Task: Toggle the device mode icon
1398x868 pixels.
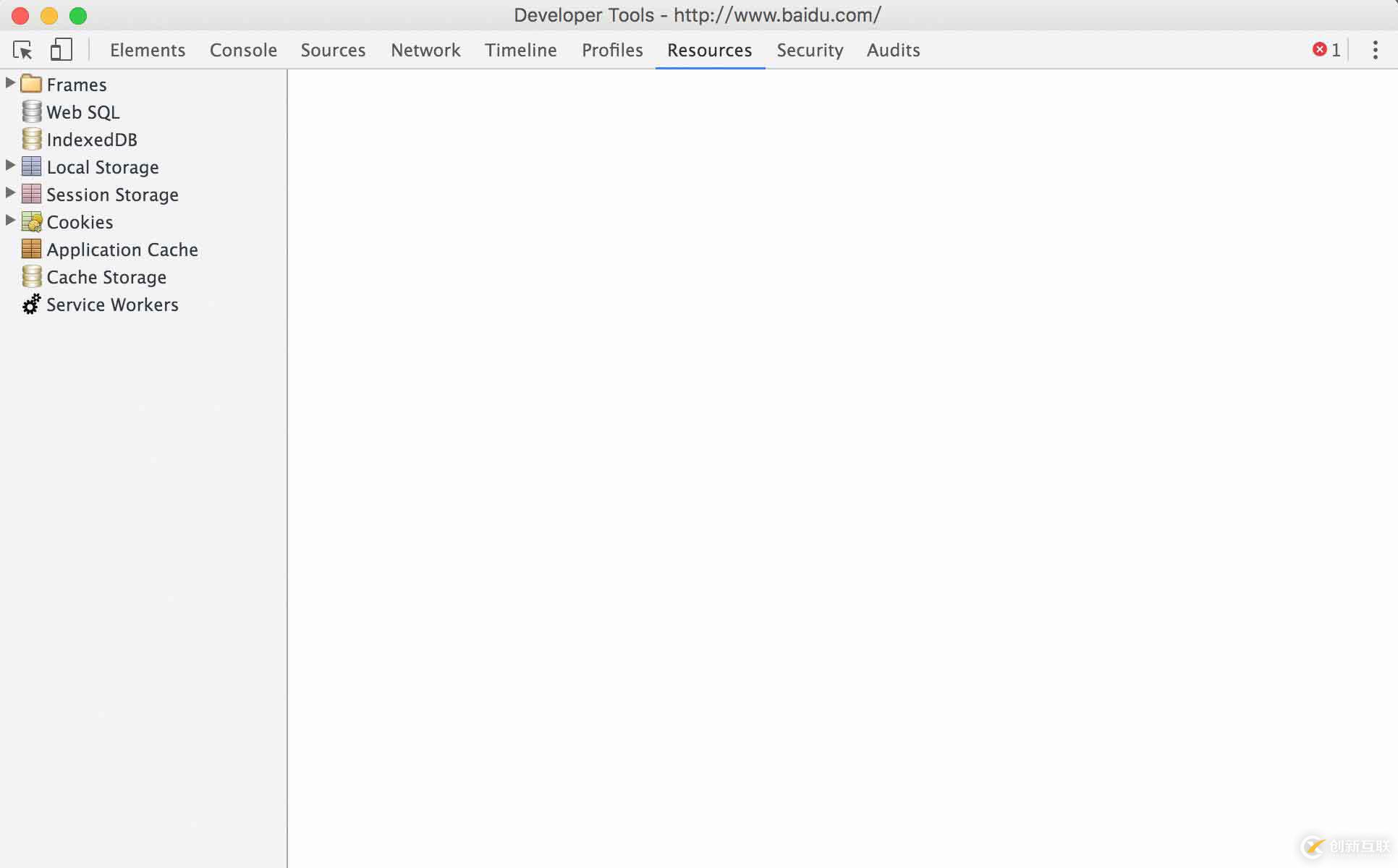Action: click(61, 50)
